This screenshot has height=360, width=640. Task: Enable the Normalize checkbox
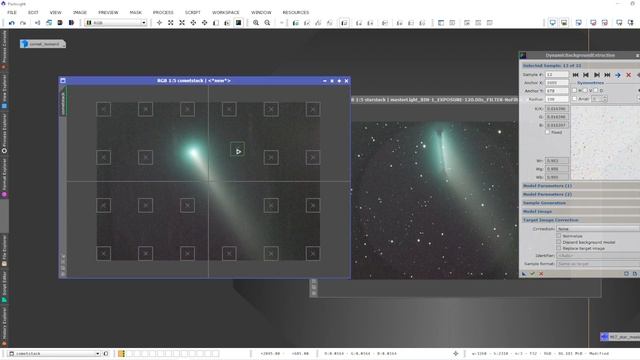pyautogui.click(x=559, y=236)
